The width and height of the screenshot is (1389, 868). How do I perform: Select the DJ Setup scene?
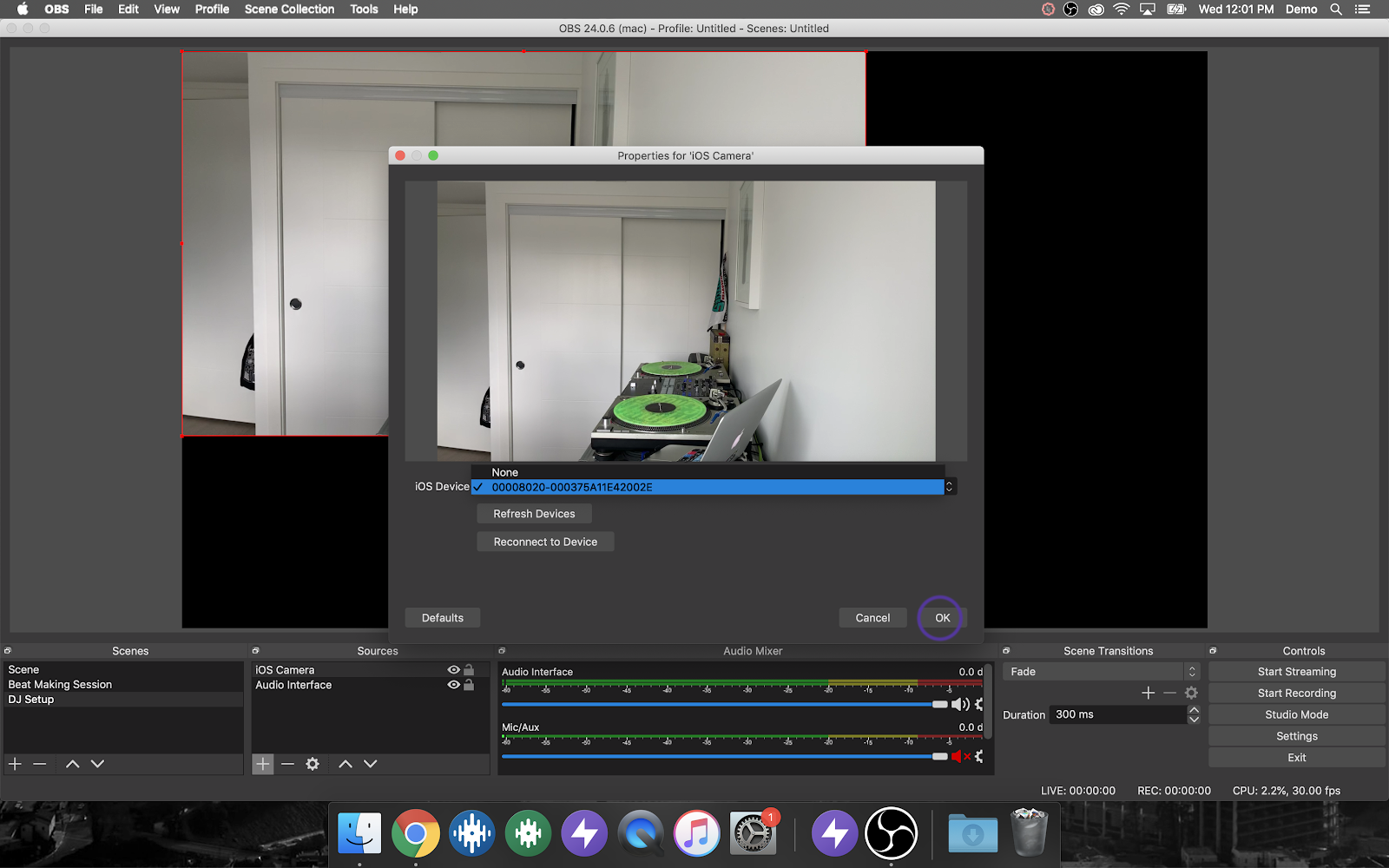click(123, 700)
